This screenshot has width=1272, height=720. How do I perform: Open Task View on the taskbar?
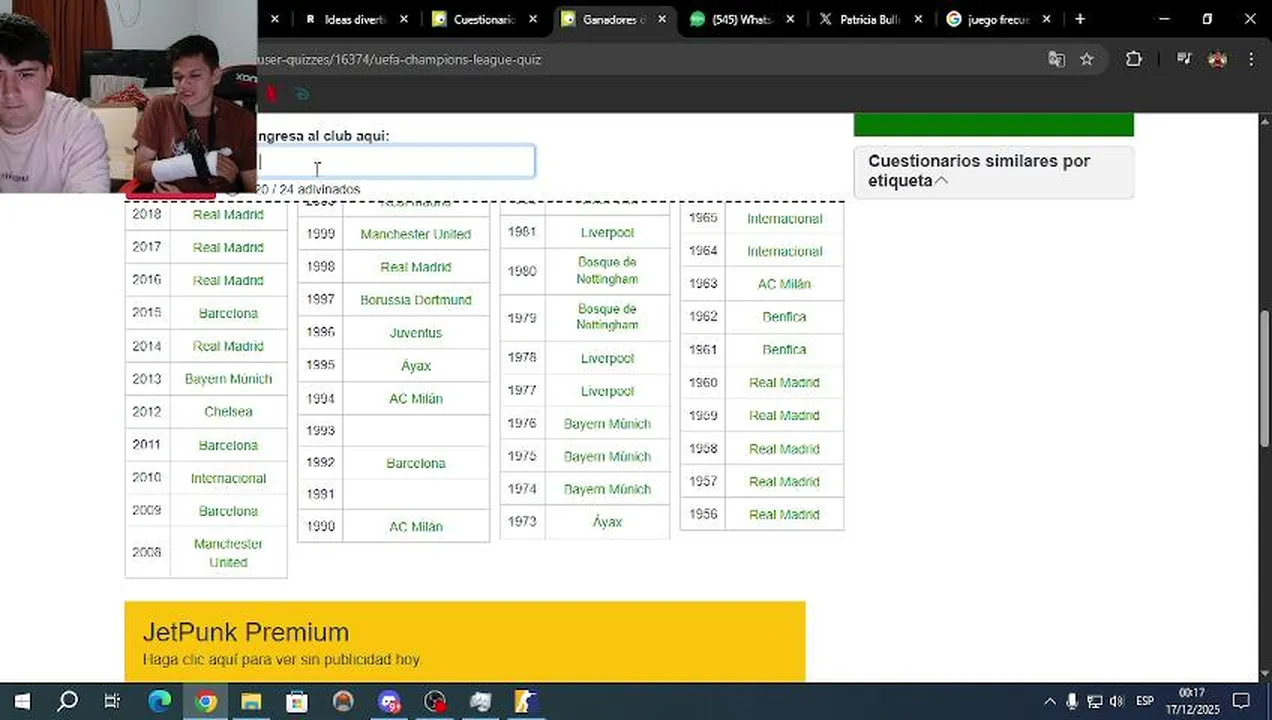[x=112, y=701]
